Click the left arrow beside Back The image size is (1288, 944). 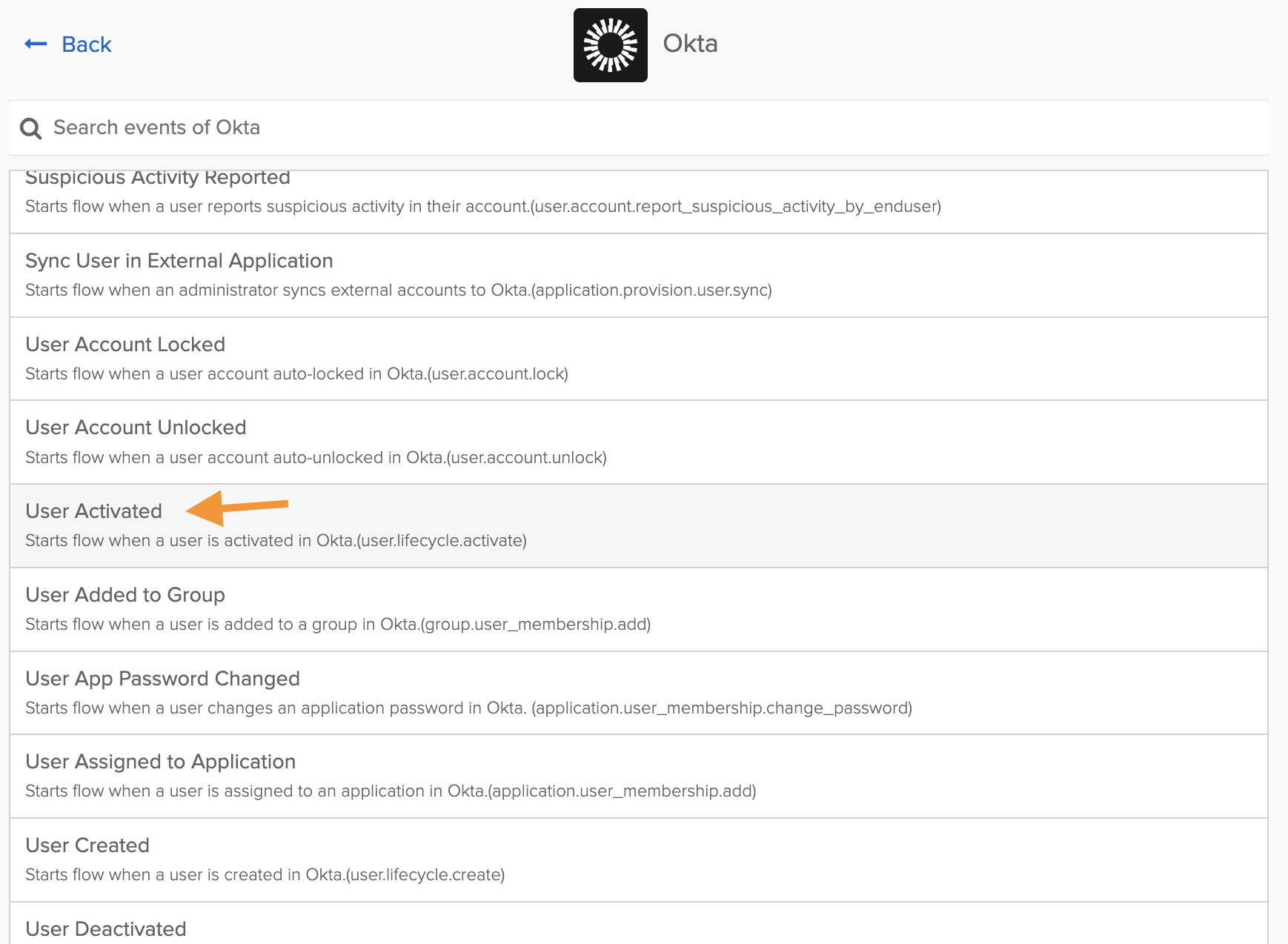pyautogui.click(x=36, y=44)
